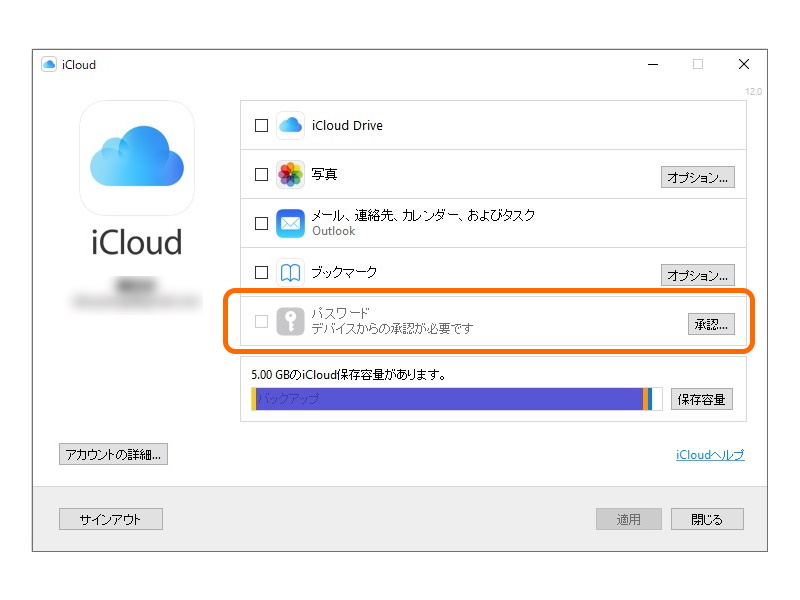800x600 pixels.
Task: Click the Photos flower icon beside 写真
Action: (290, 174)
